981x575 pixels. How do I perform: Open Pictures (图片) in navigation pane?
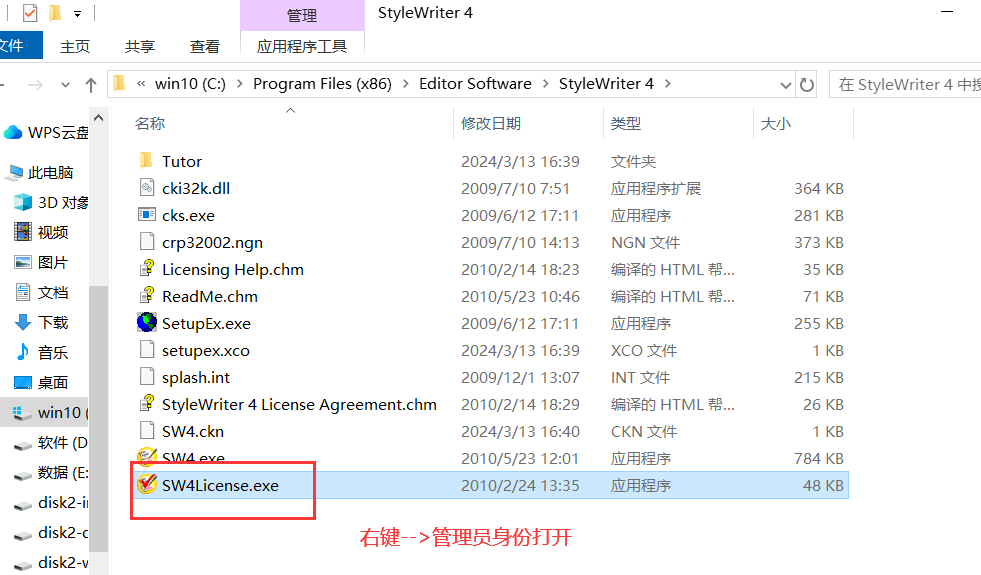(x=41, y=262)
